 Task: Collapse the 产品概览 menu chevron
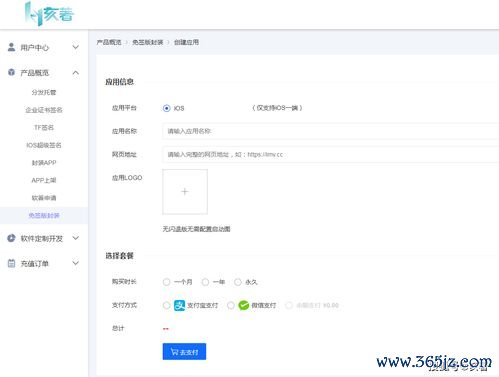coord(76,72)
